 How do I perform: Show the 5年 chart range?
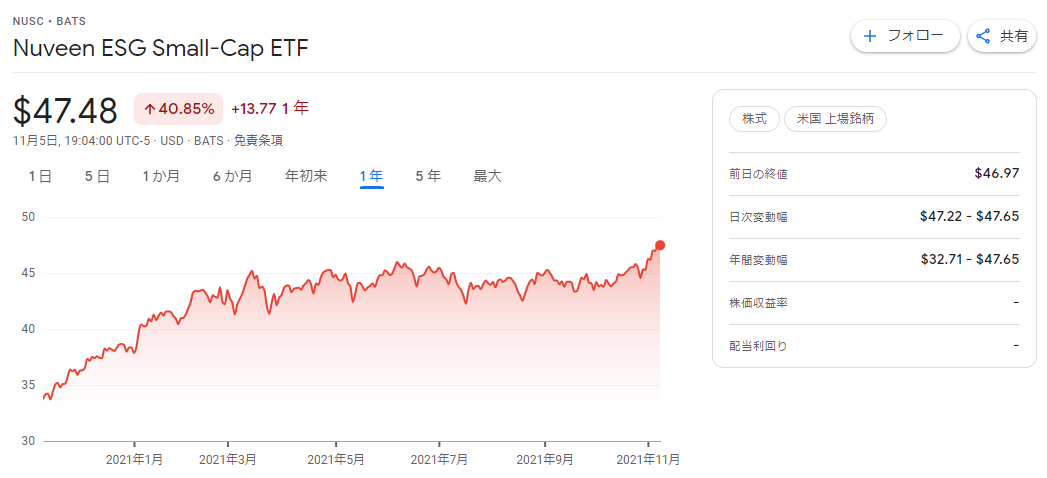coord(428,176)
